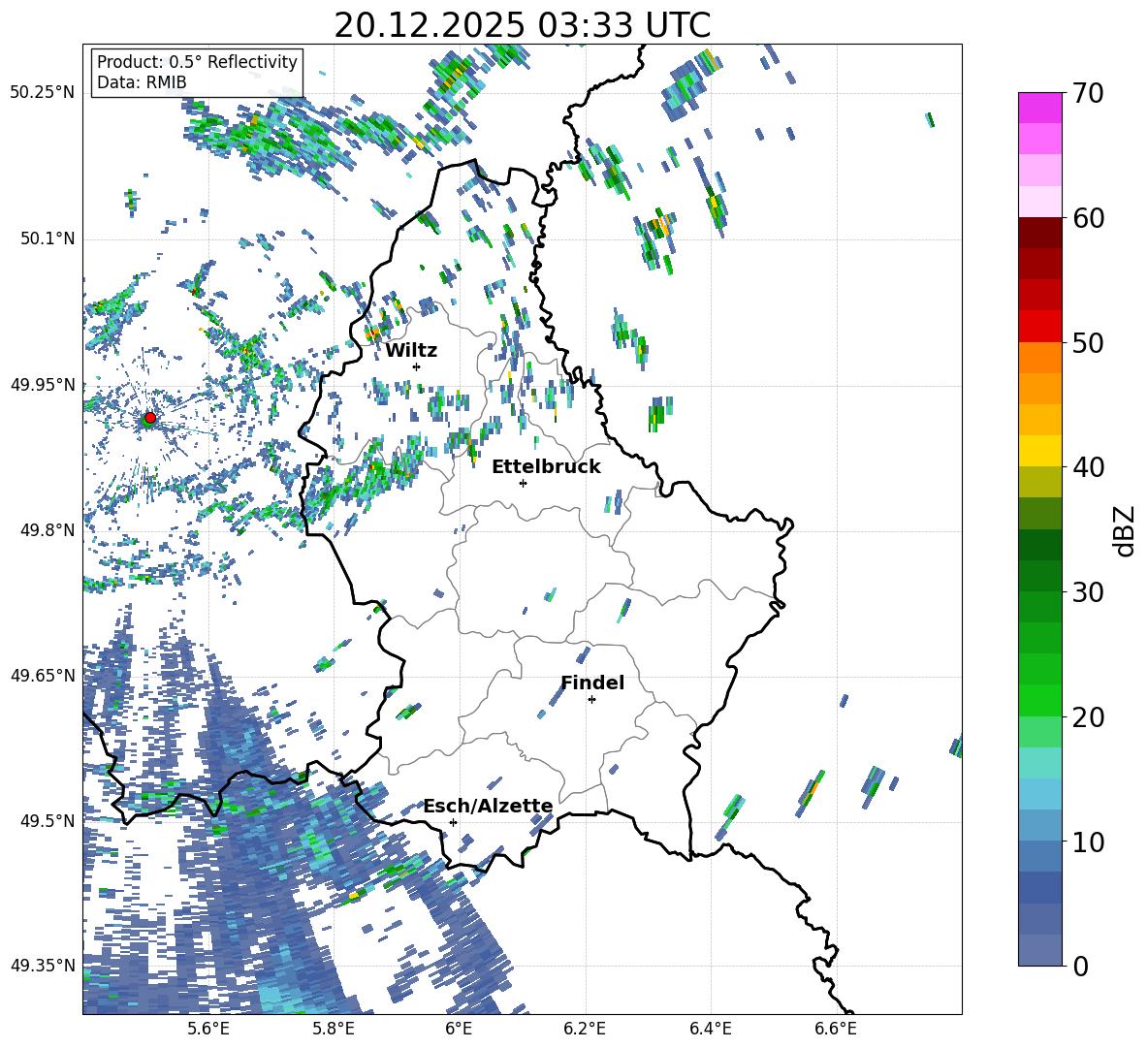
Task: Click the 49.35°N latitude label
Action: pyautogui.click(x=43, y=966)
